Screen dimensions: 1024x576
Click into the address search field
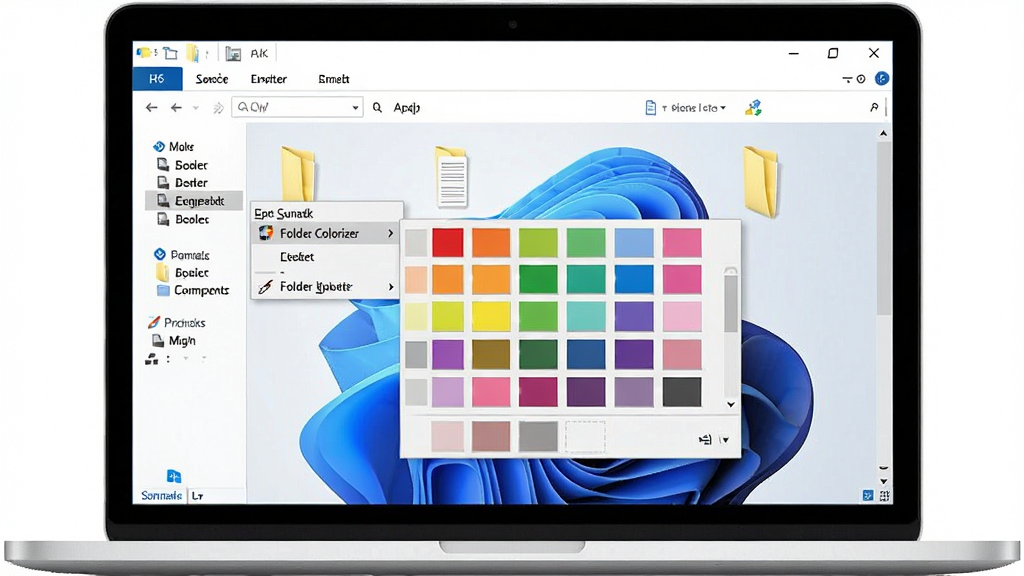pos(297,107)
